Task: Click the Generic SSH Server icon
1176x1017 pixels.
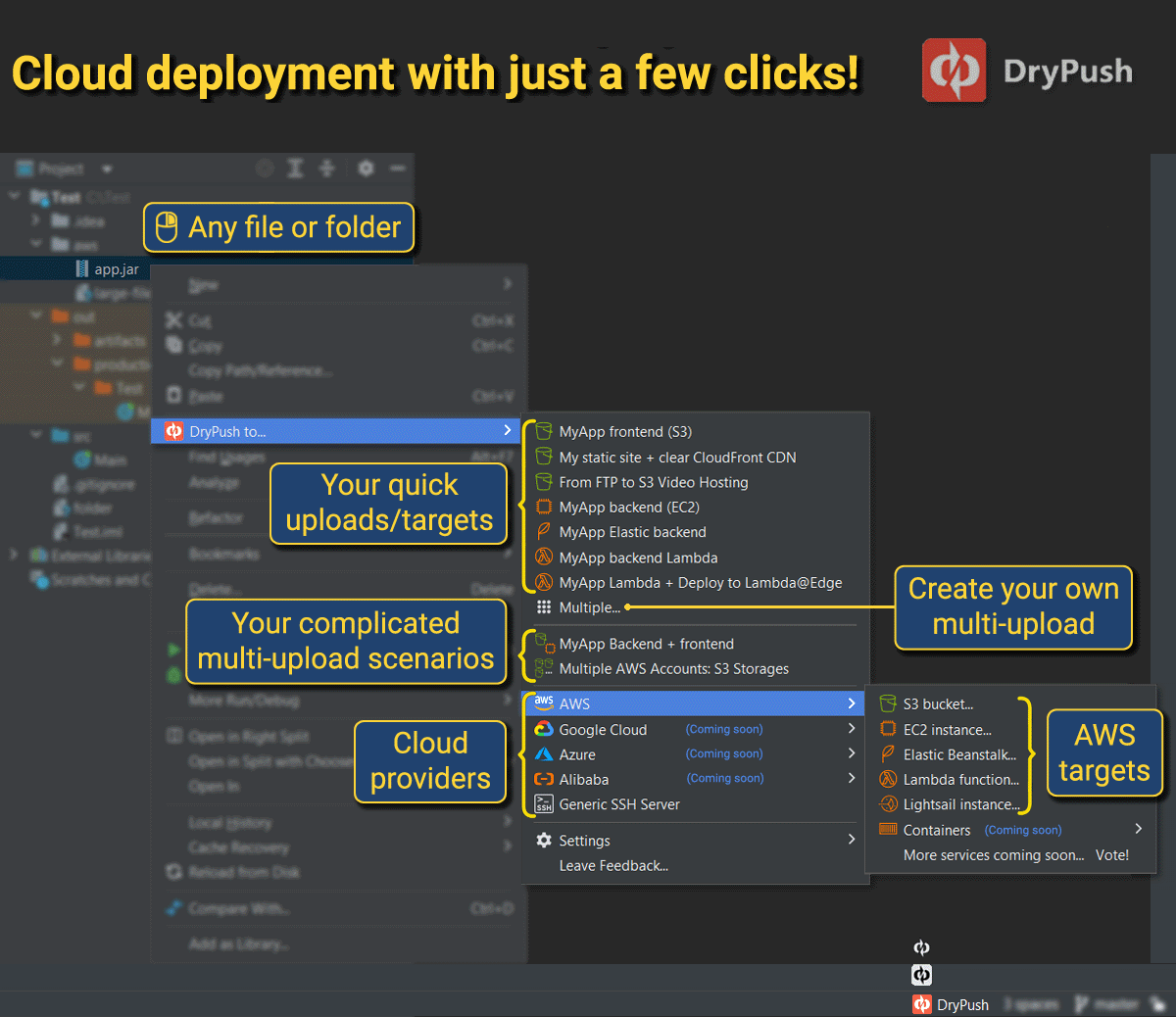Action: point(544,804)
